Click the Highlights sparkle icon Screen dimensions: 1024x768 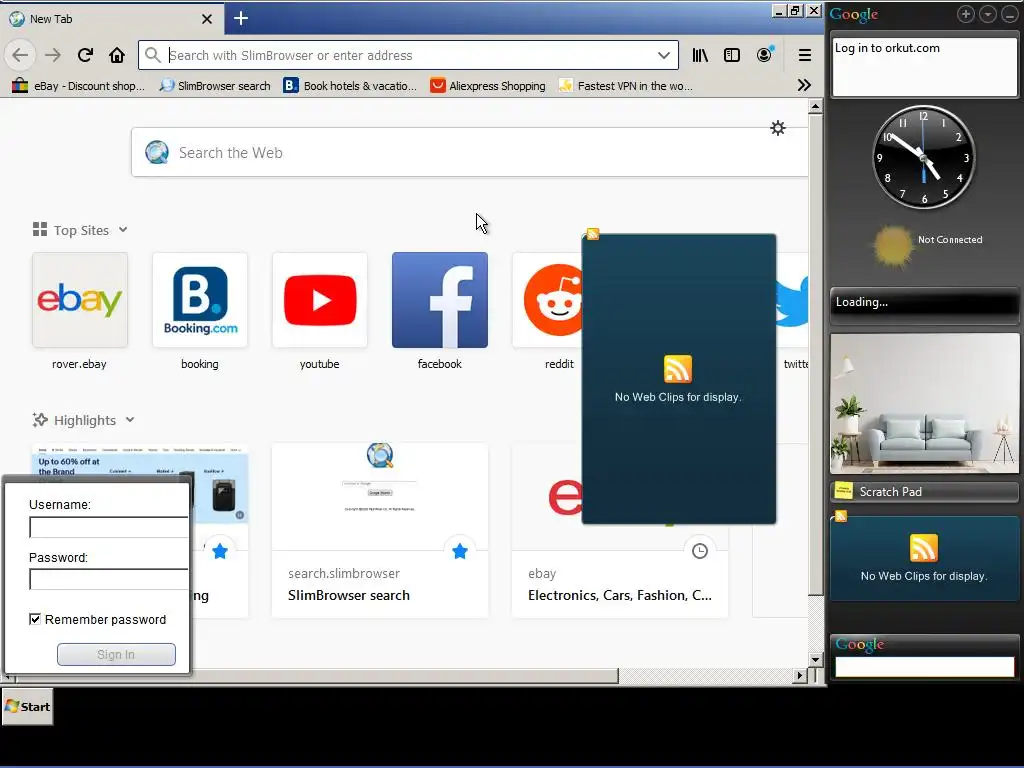coord(40,420)
